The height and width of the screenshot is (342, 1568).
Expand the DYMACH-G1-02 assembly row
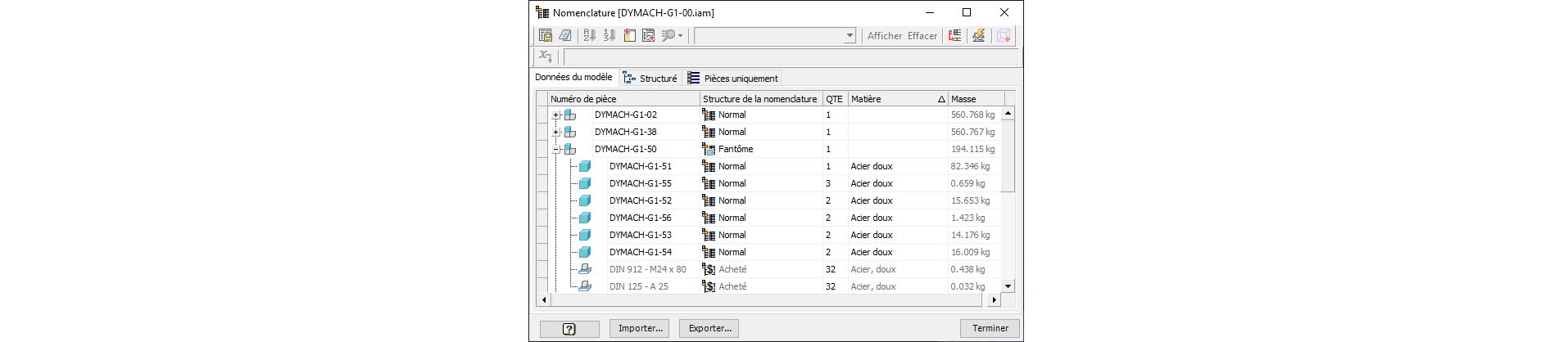click(x=556, y=115)
